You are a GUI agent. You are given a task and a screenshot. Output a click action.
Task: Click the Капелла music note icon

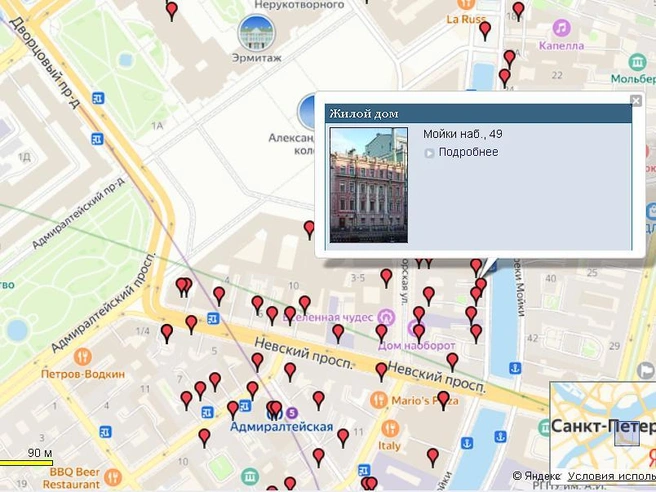tap(561, 28)
